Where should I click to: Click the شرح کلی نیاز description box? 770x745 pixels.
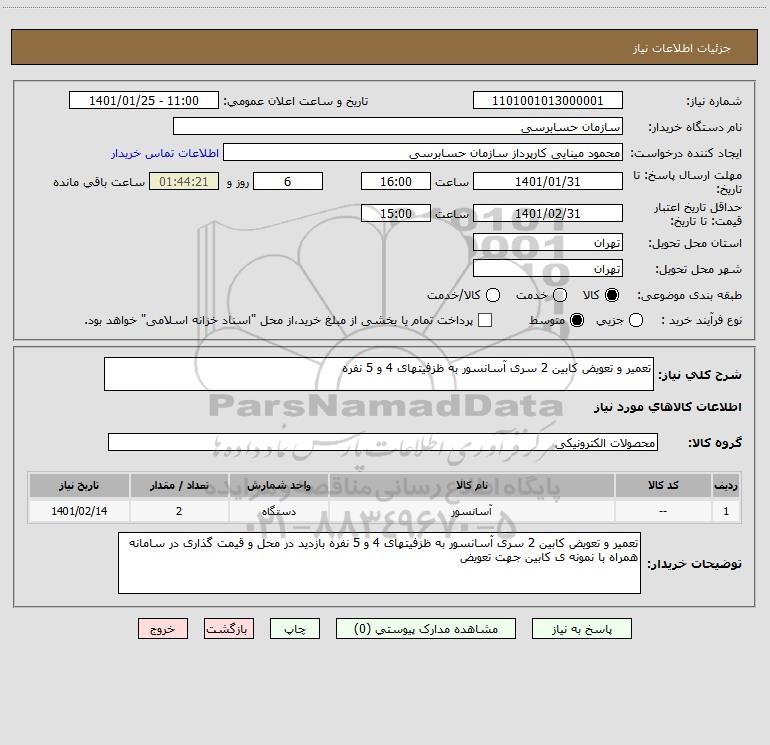tap(379, 374)
